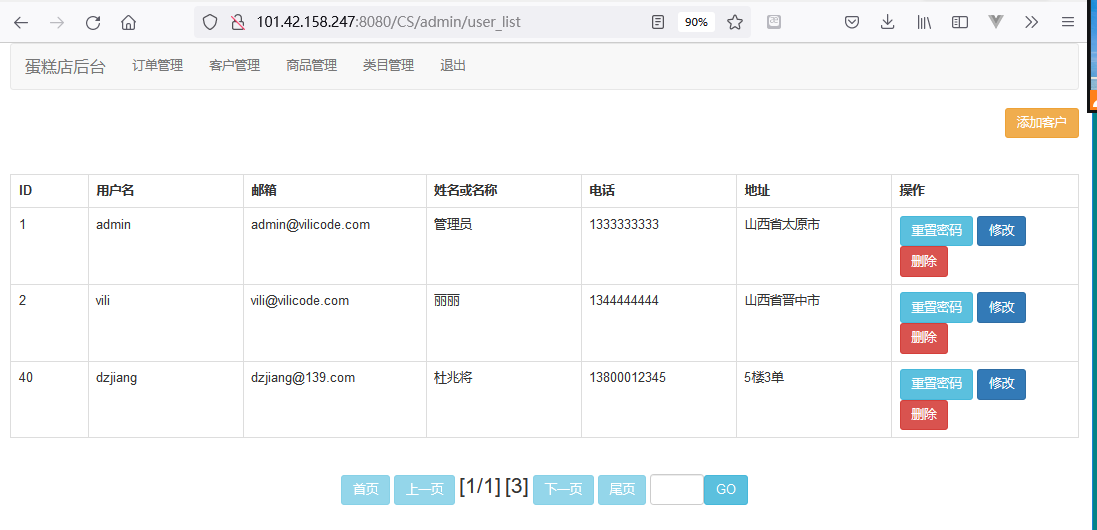Reload the page with refresh icon

click(x=93, y=22)
